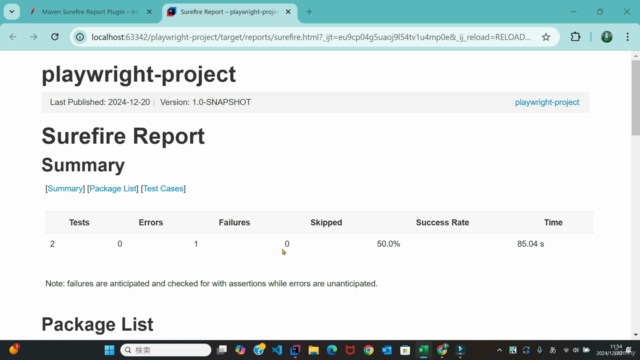Open File Explorer from the taskbar
The height and width of the screenshot is (360, 640).
[x=313, y=350]
